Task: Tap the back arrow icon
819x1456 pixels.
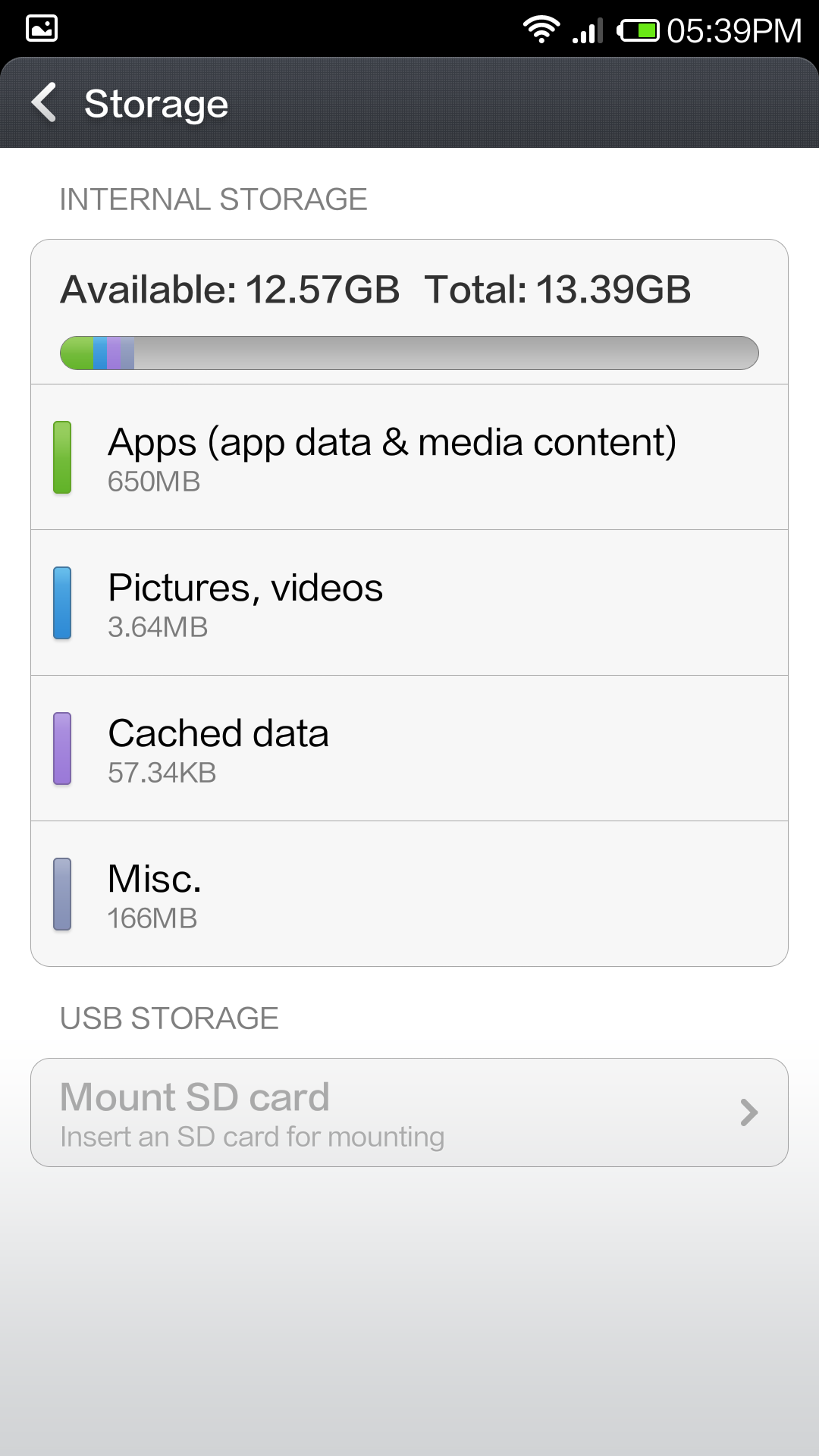Action: coord(45,102)
